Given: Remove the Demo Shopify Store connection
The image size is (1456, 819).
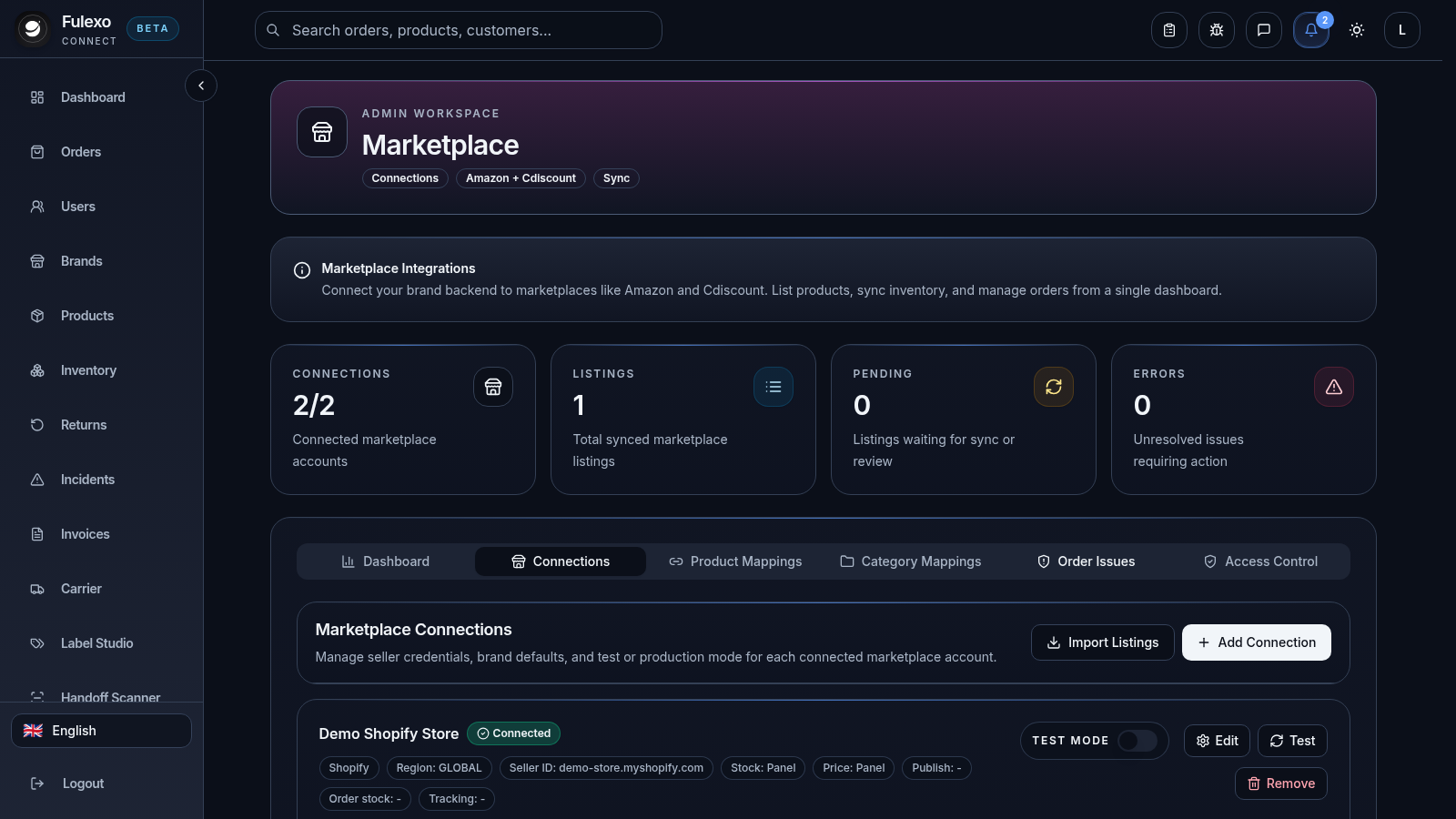Looking at the screenshot, I should point(1281,784).
